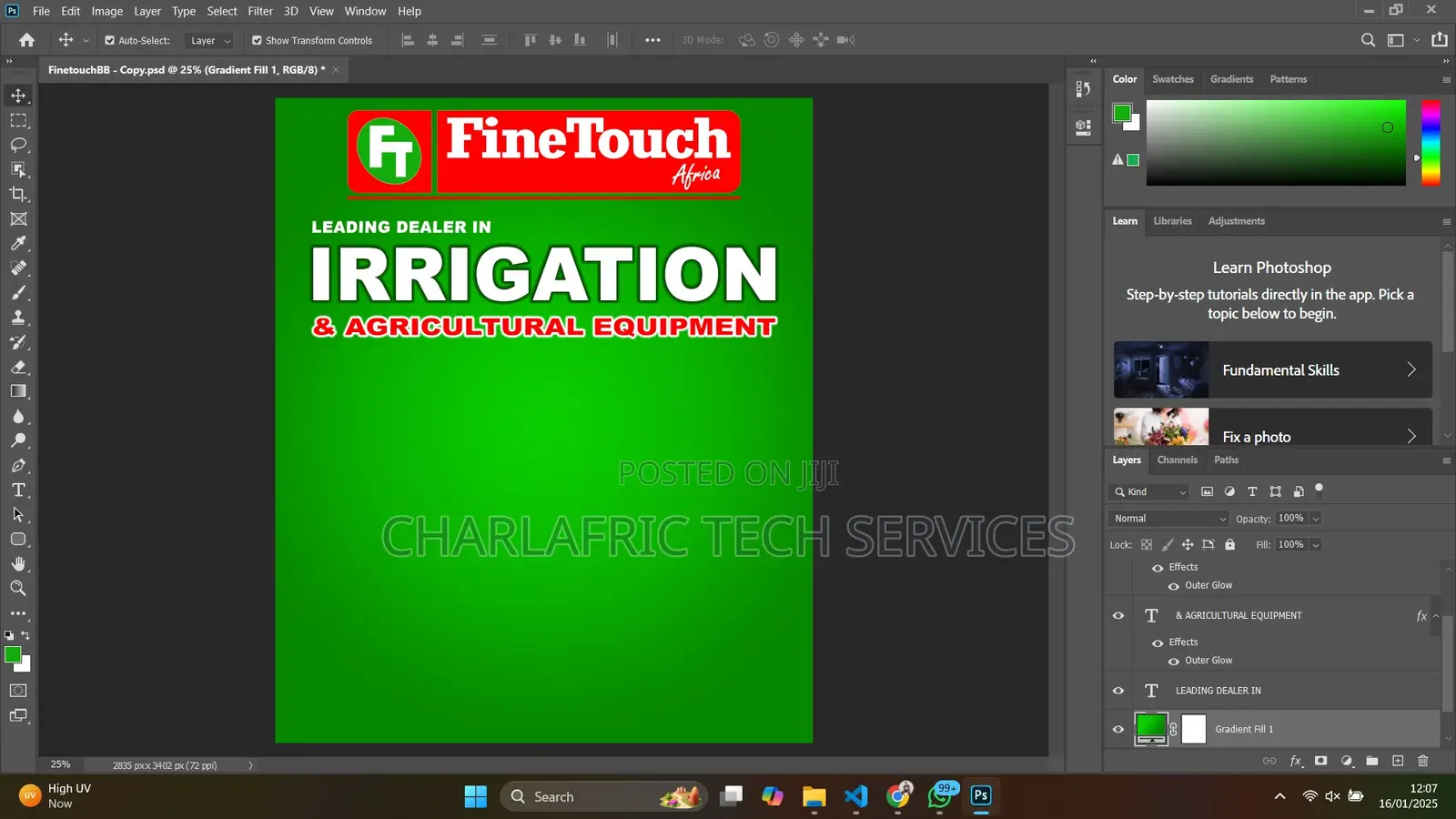Open the Fill dropdown arrow
This screenshot has height=819, width=1456.
tap(1315, 544)
